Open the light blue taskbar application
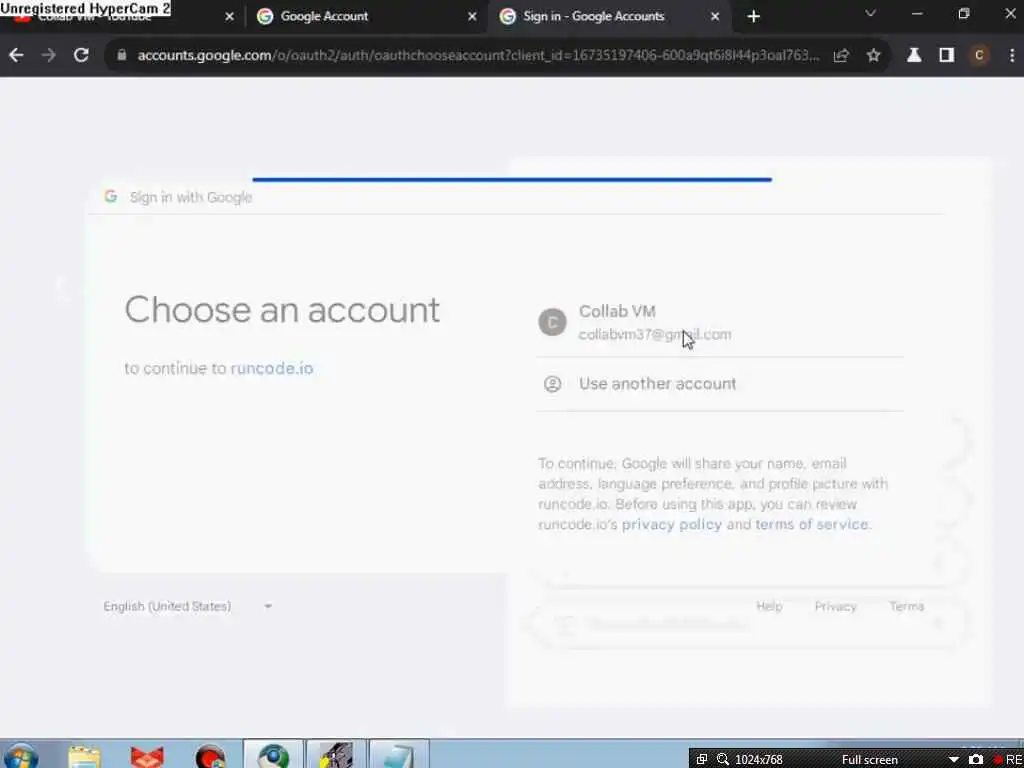This screenshot has height=768, width=1024. click(x=398, y=755)
